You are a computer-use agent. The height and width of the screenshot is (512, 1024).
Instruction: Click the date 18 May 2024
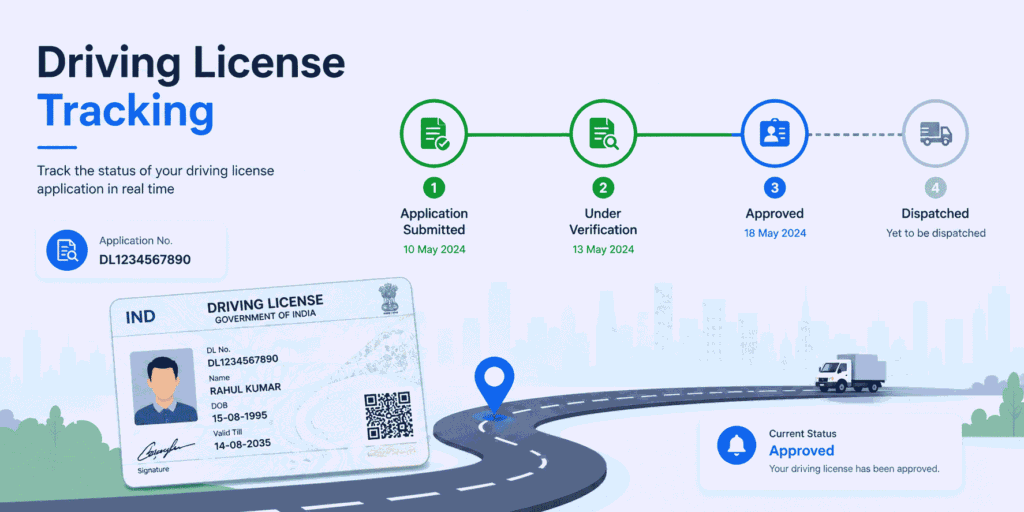coord(775,233)
